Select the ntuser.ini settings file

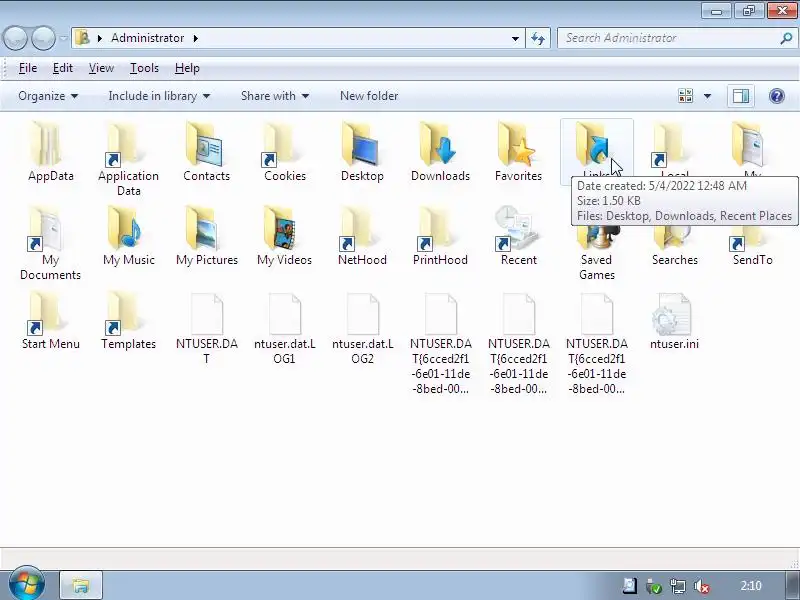672,314
